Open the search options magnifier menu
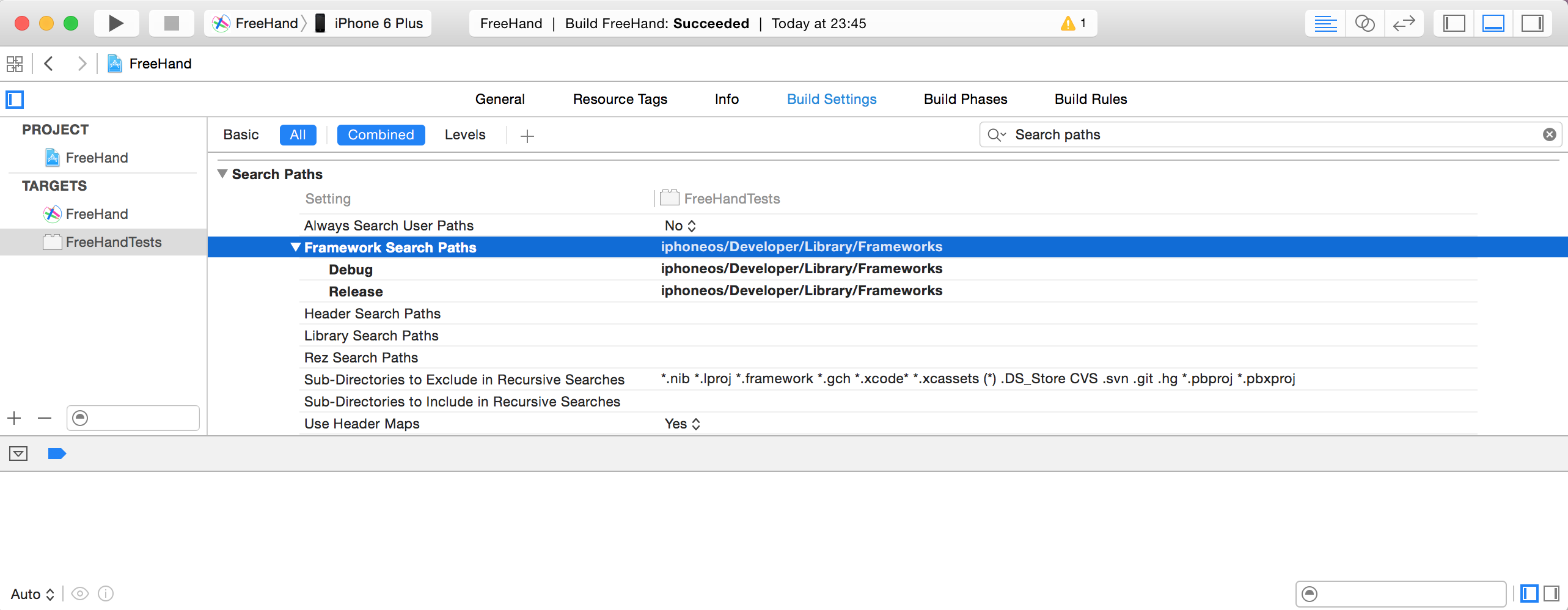Screen dimensions: 1568x610 pos(997,135)
